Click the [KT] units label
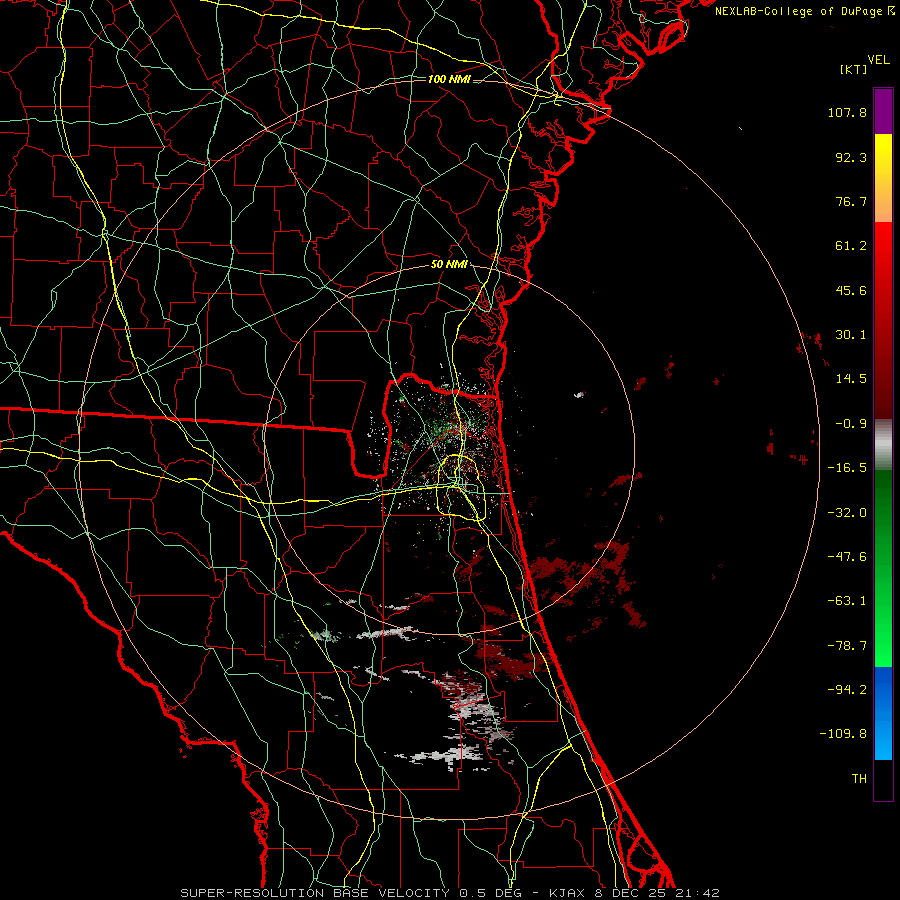Viewport: 900px width, 900px height. tap(853, 69)
